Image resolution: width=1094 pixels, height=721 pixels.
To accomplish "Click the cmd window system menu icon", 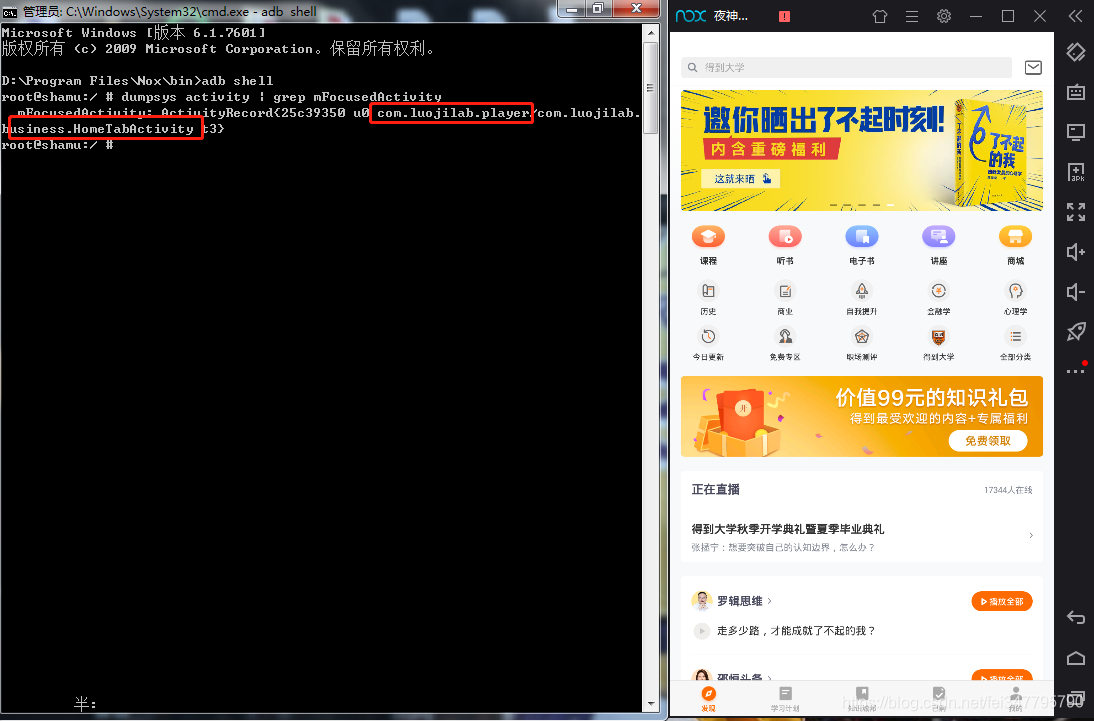I will click(x=10, y=12).
